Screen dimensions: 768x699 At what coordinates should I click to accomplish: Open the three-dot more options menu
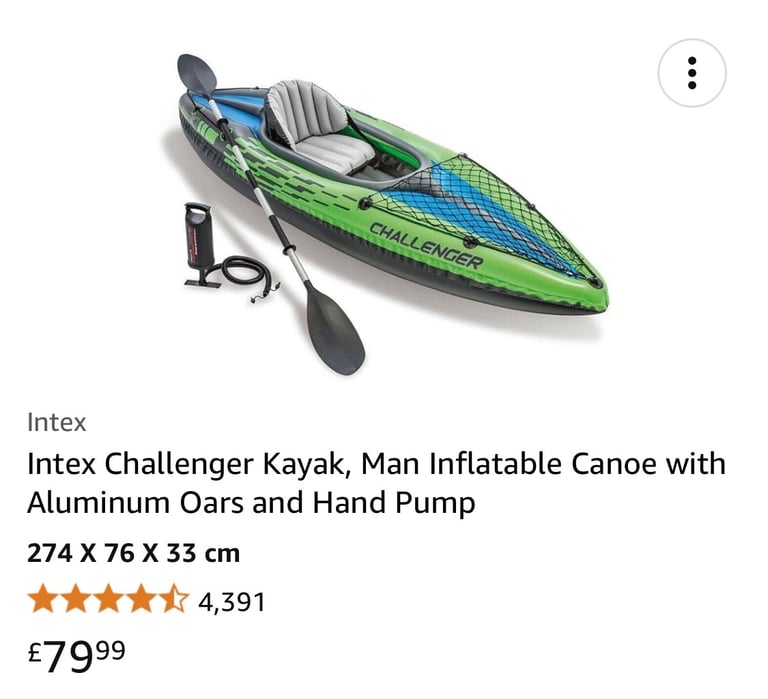click(x=692, y=73)
